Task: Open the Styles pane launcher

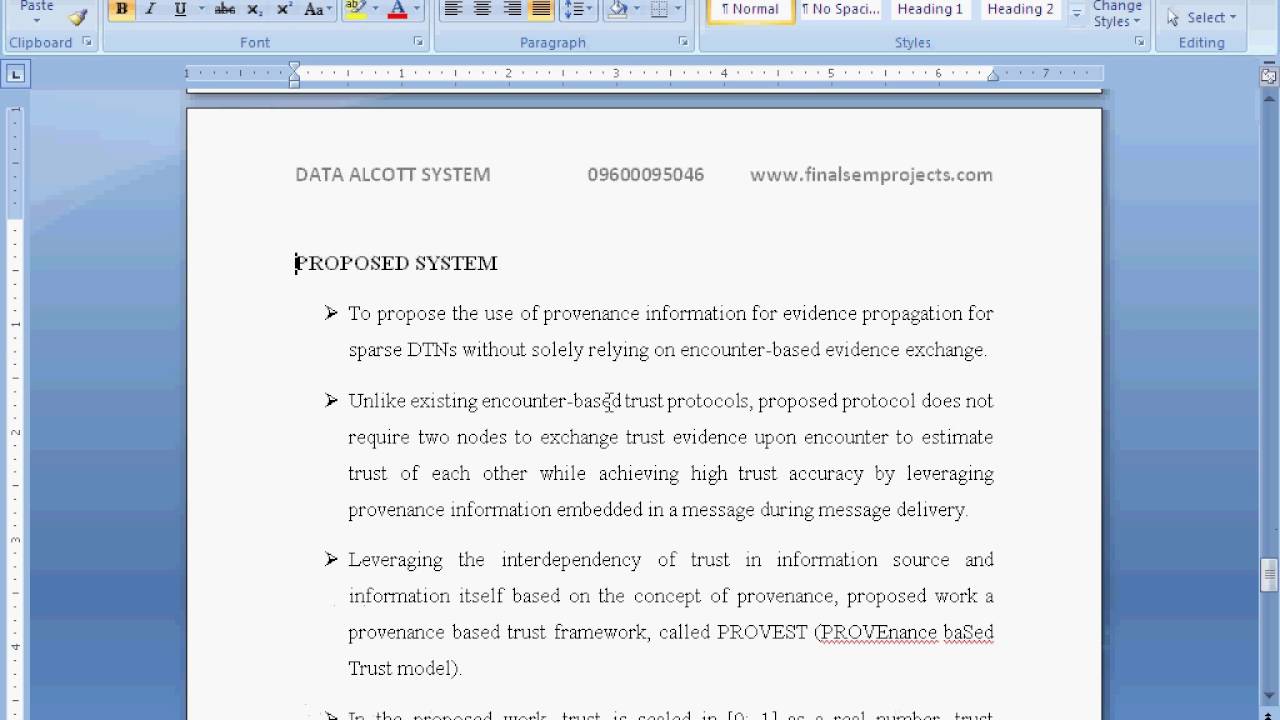Action: 1139,42
